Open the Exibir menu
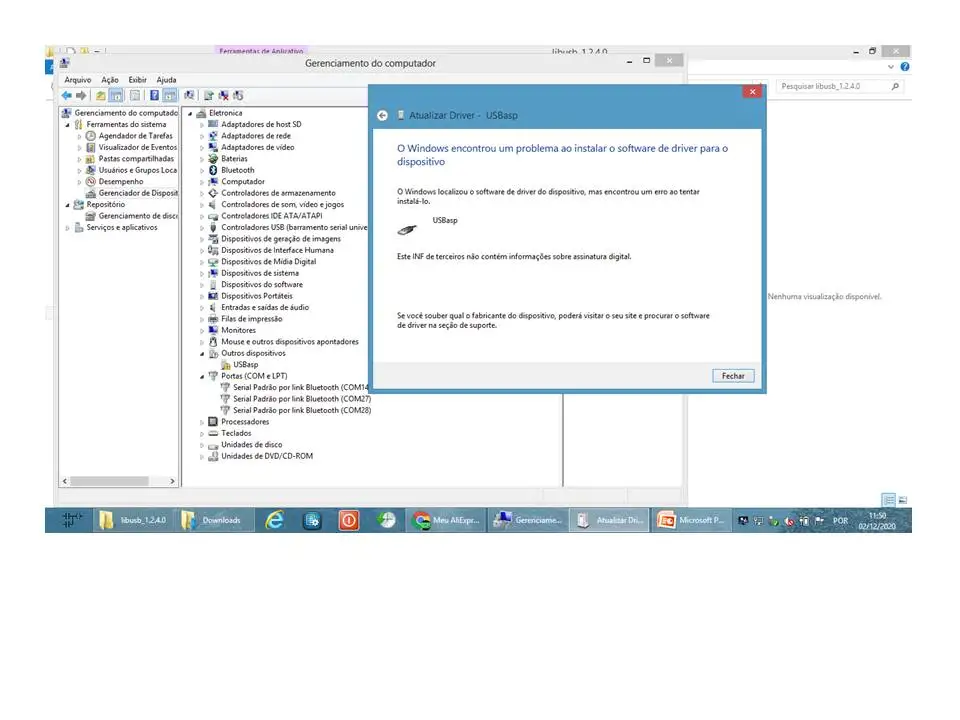960x720 pixels. [138, 80]
